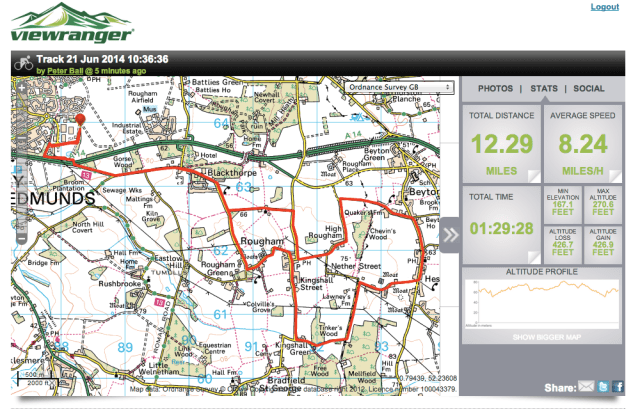Select the Stats tab

tap(544, 89)
